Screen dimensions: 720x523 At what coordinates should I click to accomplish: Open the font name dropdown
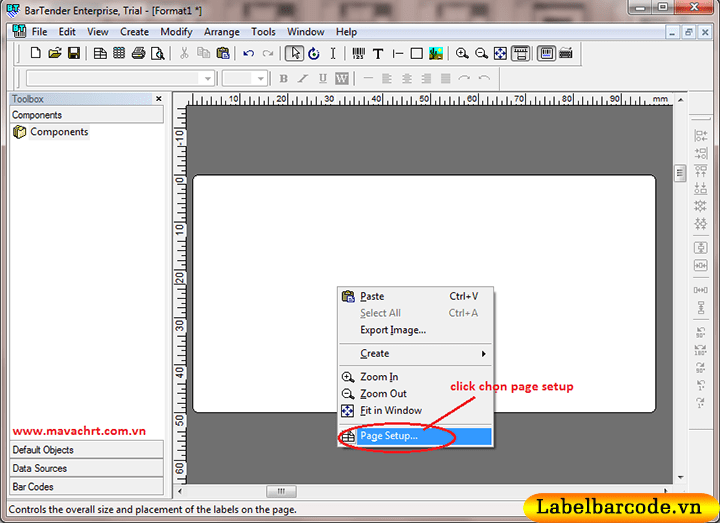(208, 78)
